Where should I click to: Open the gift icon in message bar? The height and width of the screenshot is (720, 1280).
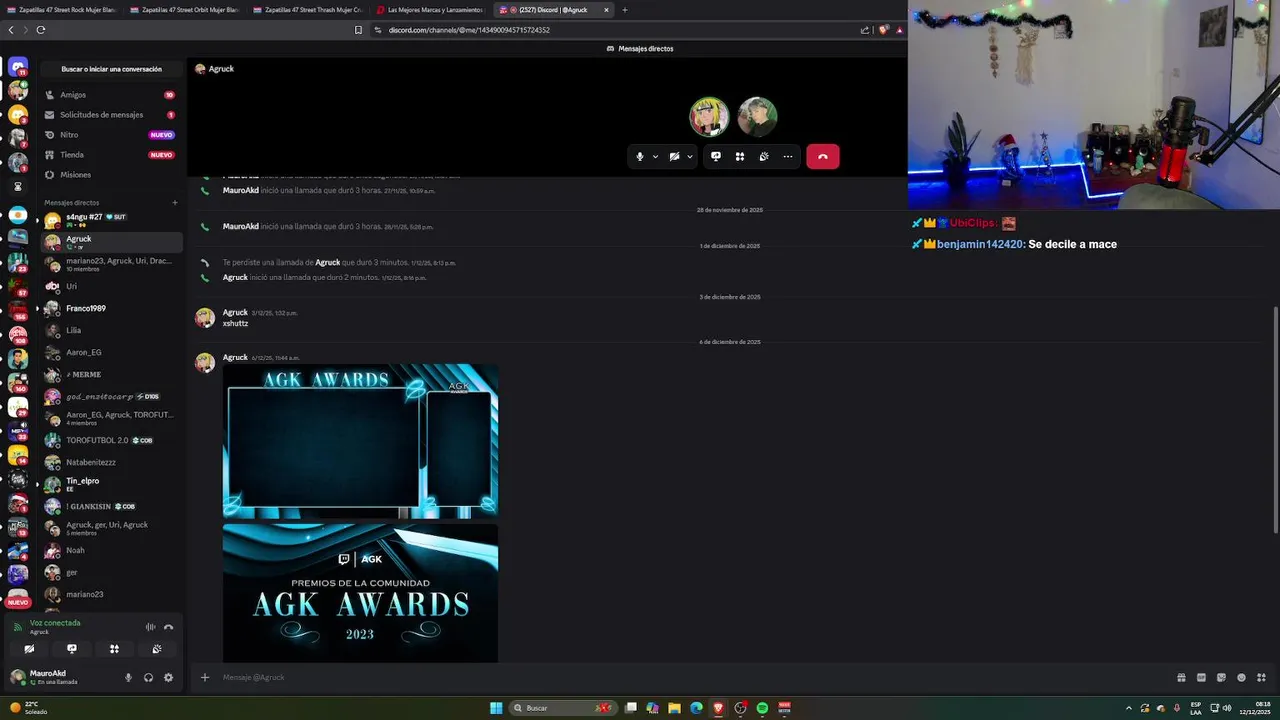click(x=1181, y=677)
